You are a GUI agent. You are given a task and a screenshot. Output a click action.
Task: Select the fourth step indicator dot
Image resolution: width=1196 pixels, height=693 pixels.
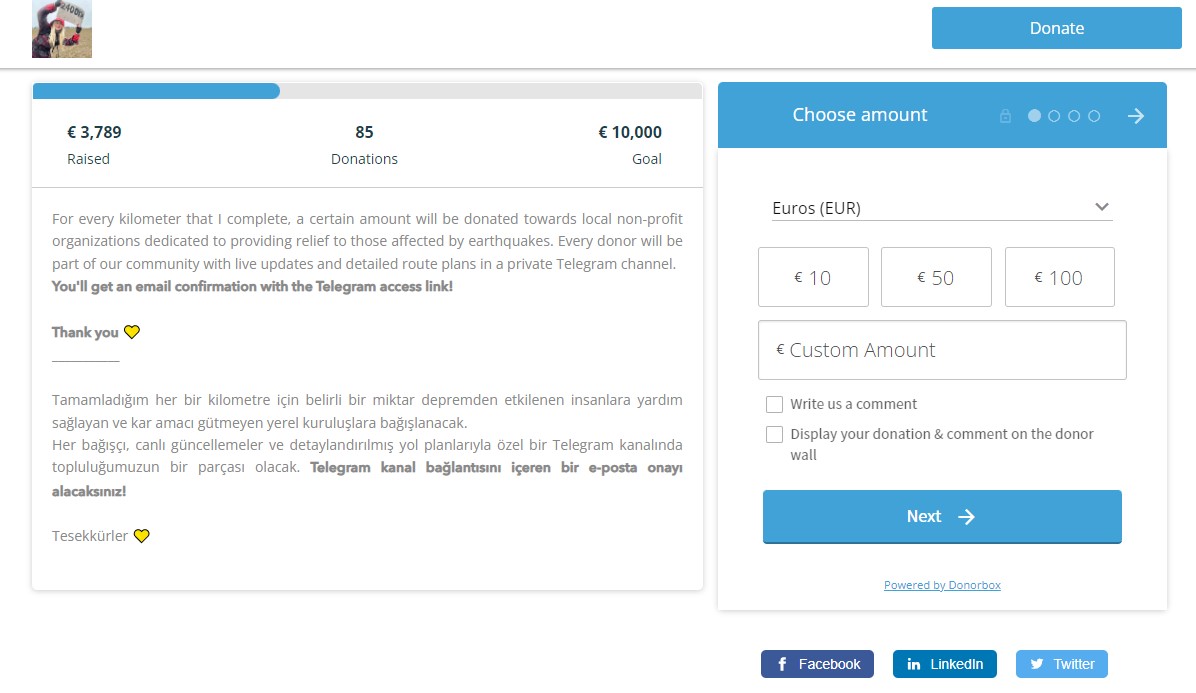click(1094, 116)
